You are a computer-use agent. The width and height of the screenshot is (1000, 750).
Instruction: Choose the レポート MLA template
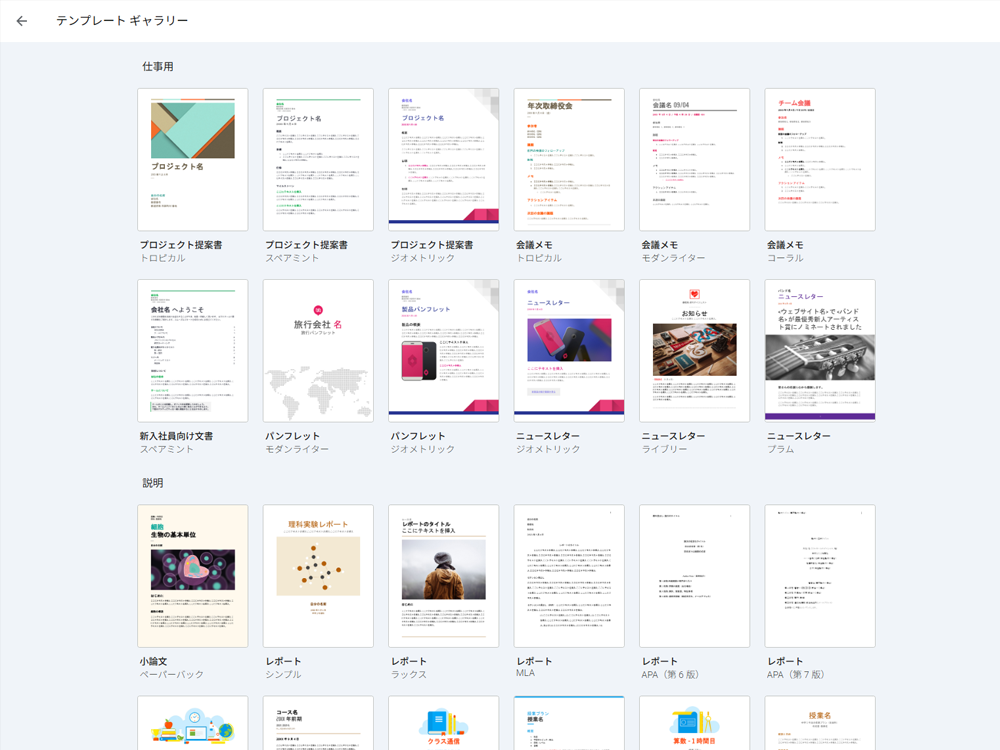tap(569, 576)
